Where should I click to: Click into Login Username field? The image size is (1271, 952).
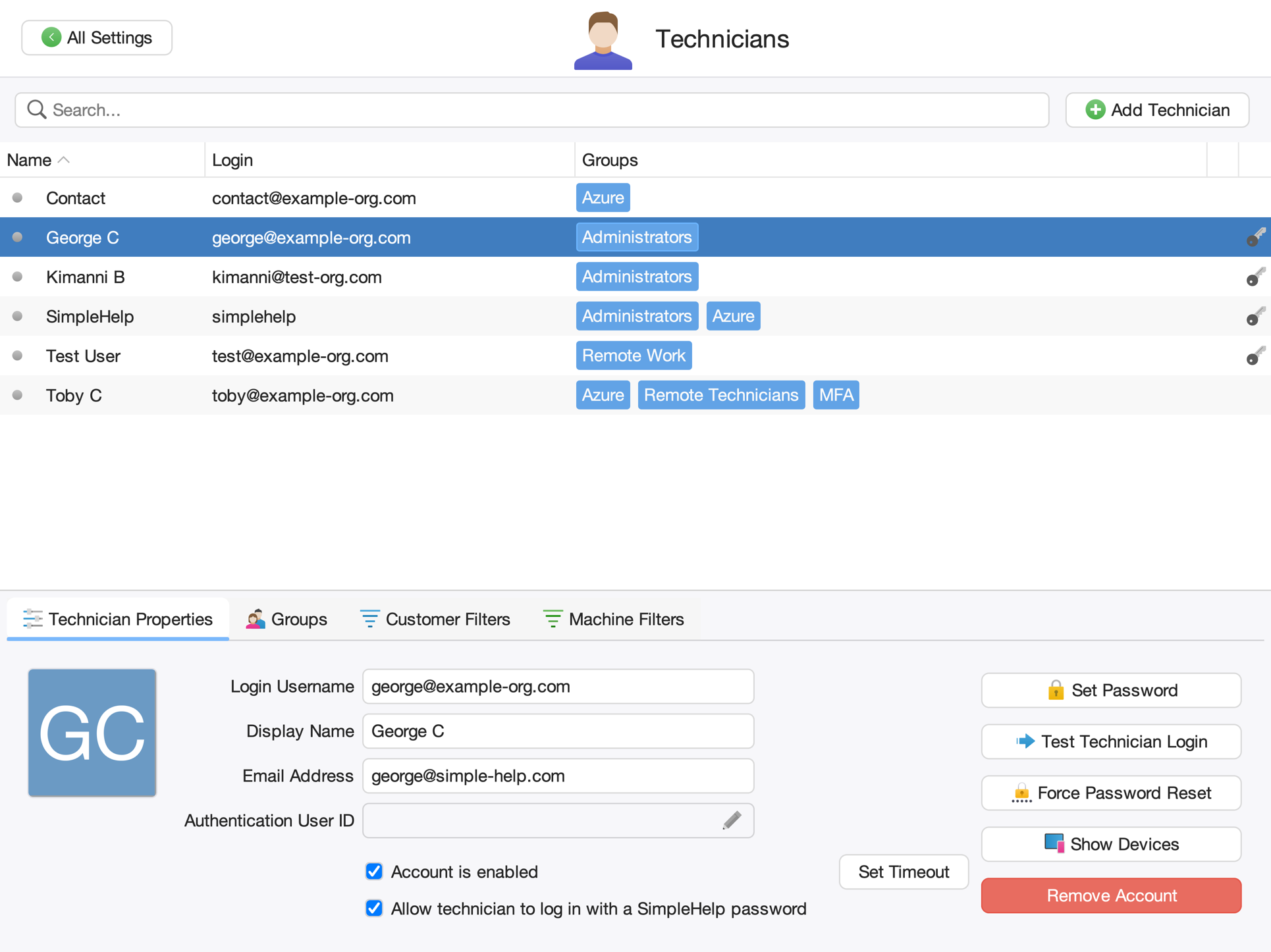(558, 686)
